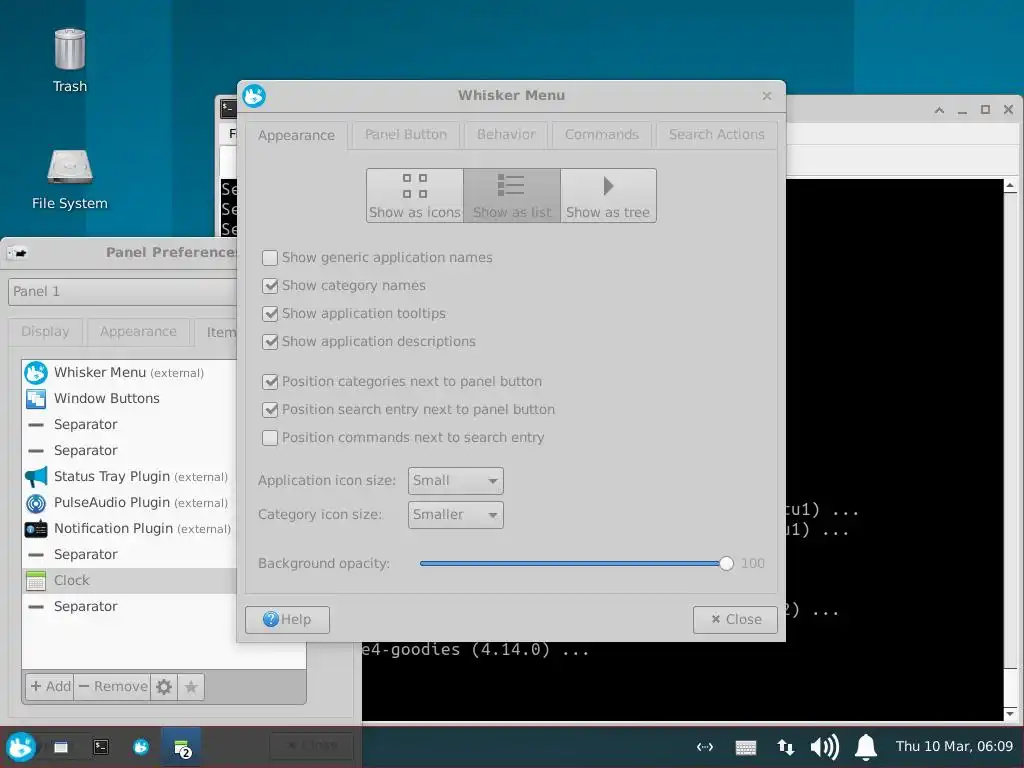1024x768 pixels.
Task: Click the Window Buttons icon in item list
Action: (36, 398)
